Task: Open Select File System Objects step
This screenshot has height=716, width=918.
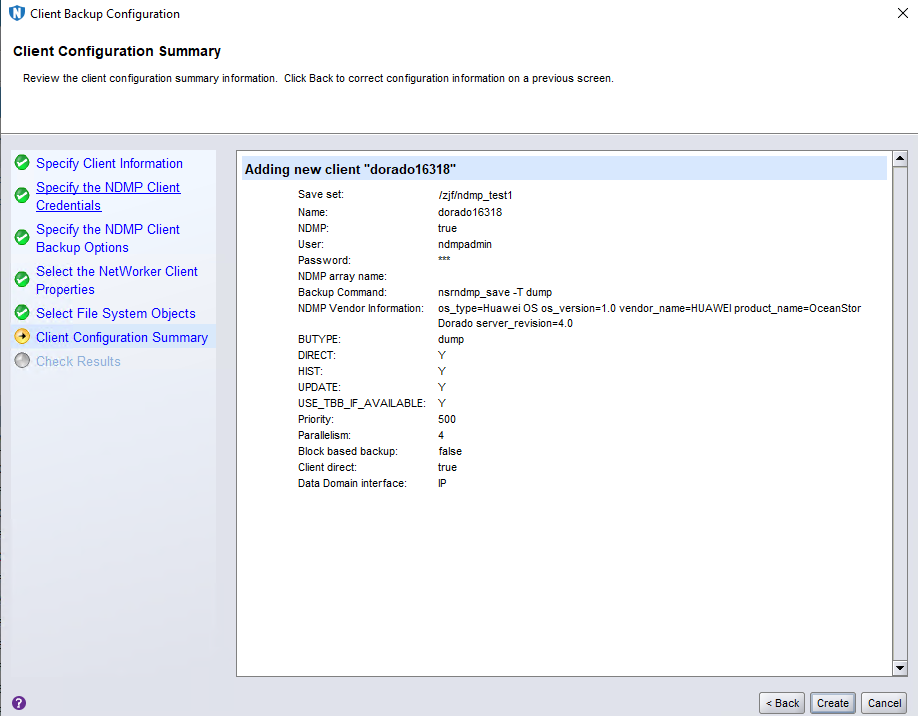Action: coord(116,313)
